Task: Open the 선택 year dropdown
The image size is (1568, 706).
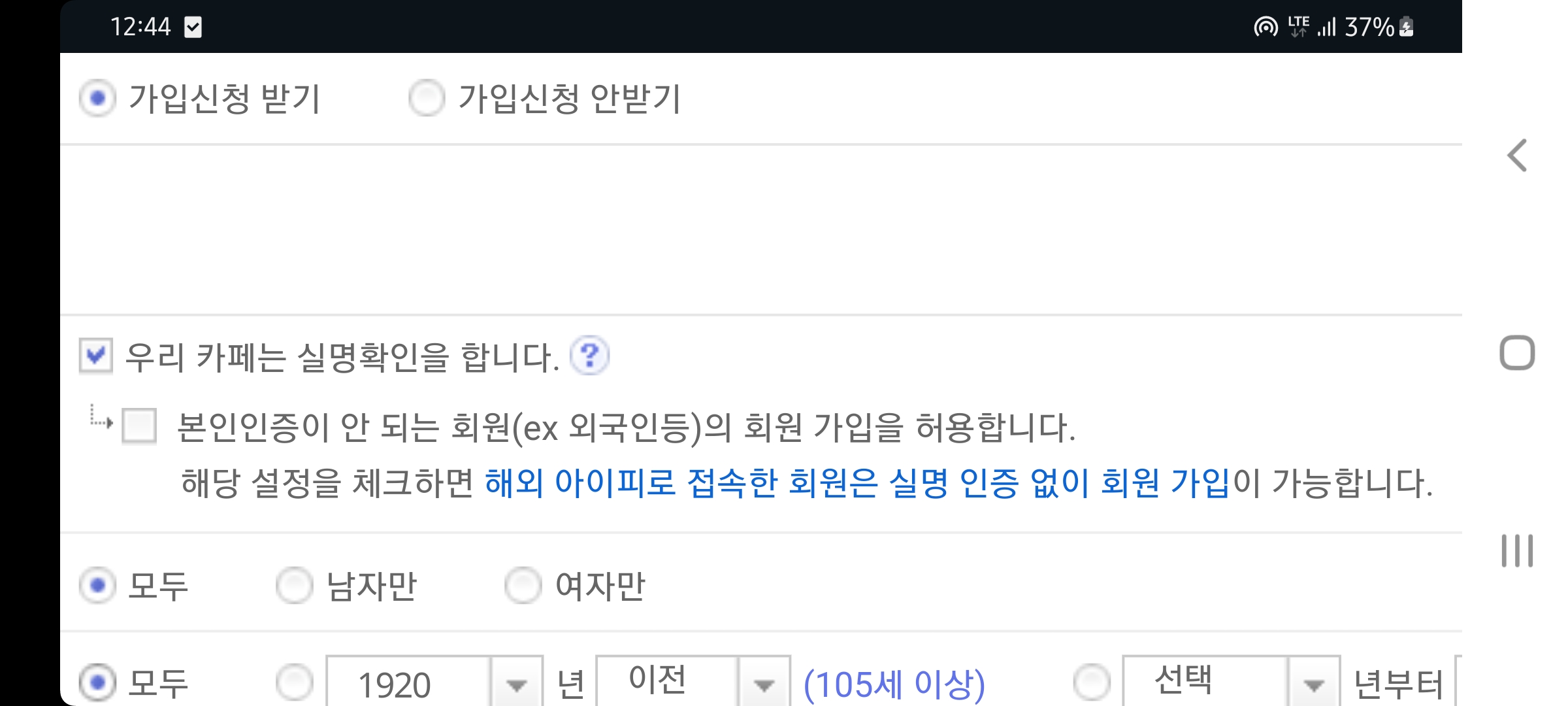Action: point(1231,681)
